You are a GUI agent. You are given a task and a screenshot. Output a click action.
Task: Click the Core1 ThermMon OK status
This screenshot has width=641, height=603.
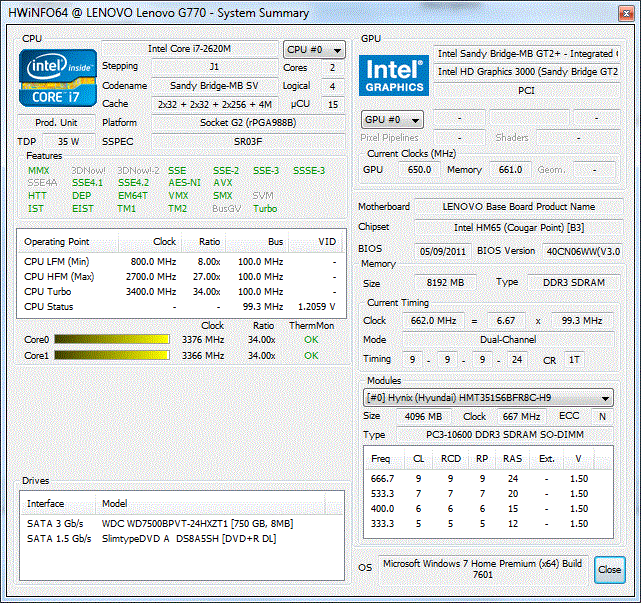(x=311, y=356)
